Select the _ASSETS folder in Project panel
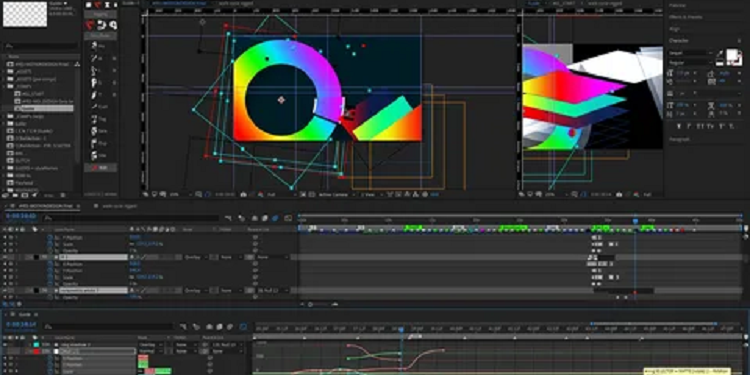The width and height of the screenshot is (750, 375). coord(23,71)
